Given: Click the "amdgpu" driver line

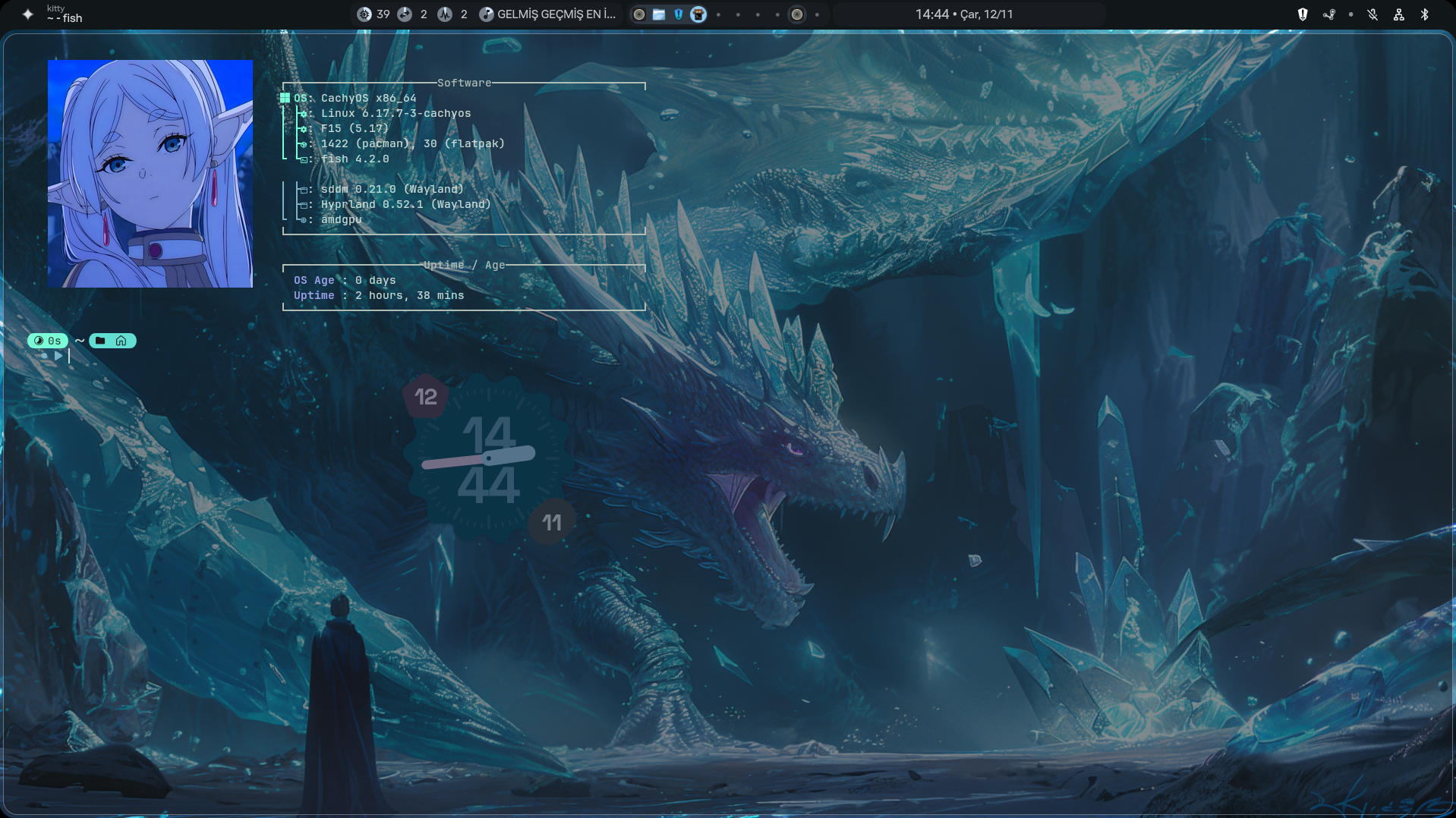Looking at the screenshot, I should (x=330, y=219).
